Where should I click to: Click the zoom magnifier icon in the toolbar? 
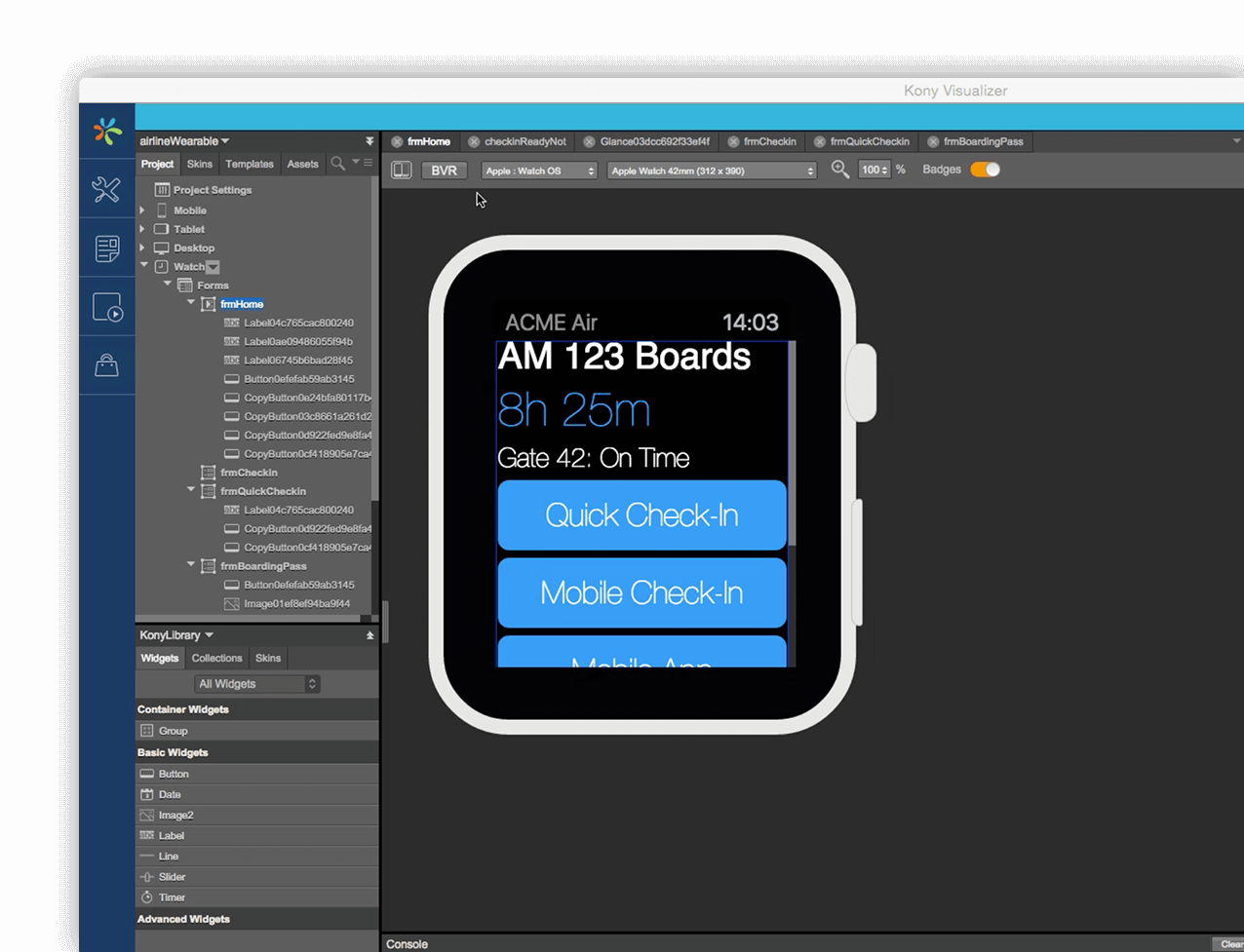(840, 170)
